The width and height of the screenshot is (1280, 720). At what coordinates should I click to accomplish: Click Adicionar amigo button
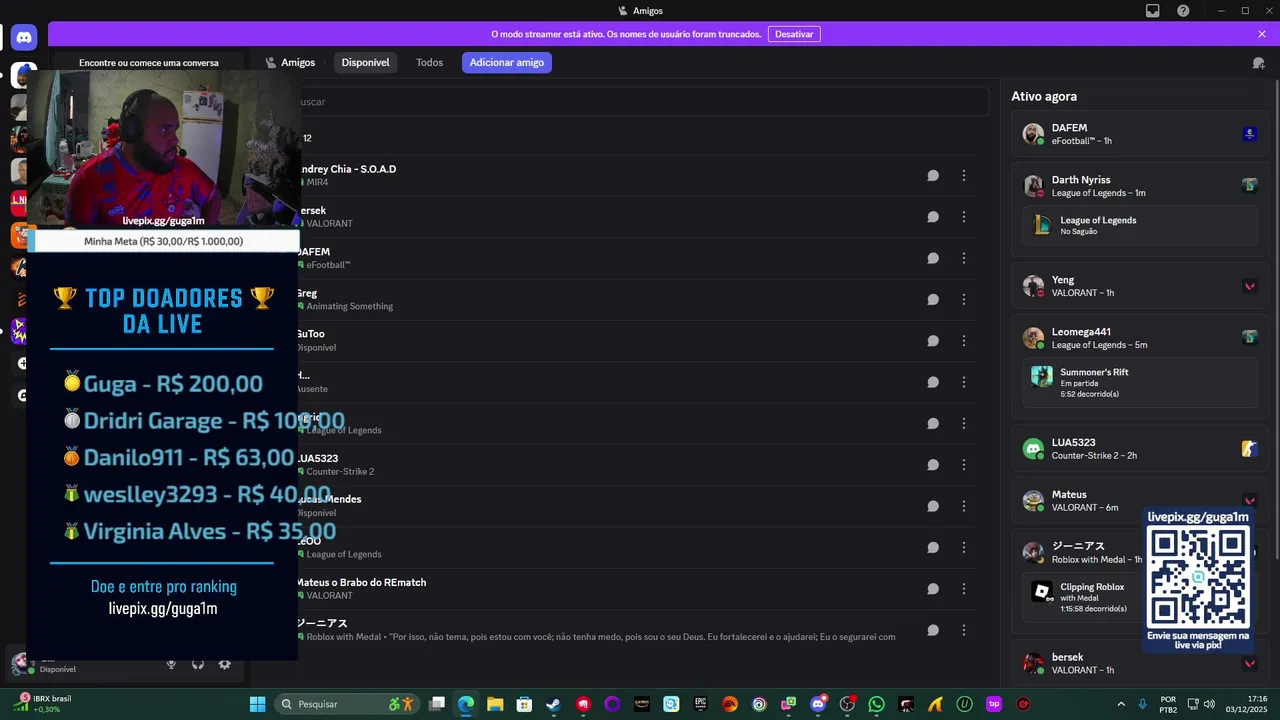point(507,63)
